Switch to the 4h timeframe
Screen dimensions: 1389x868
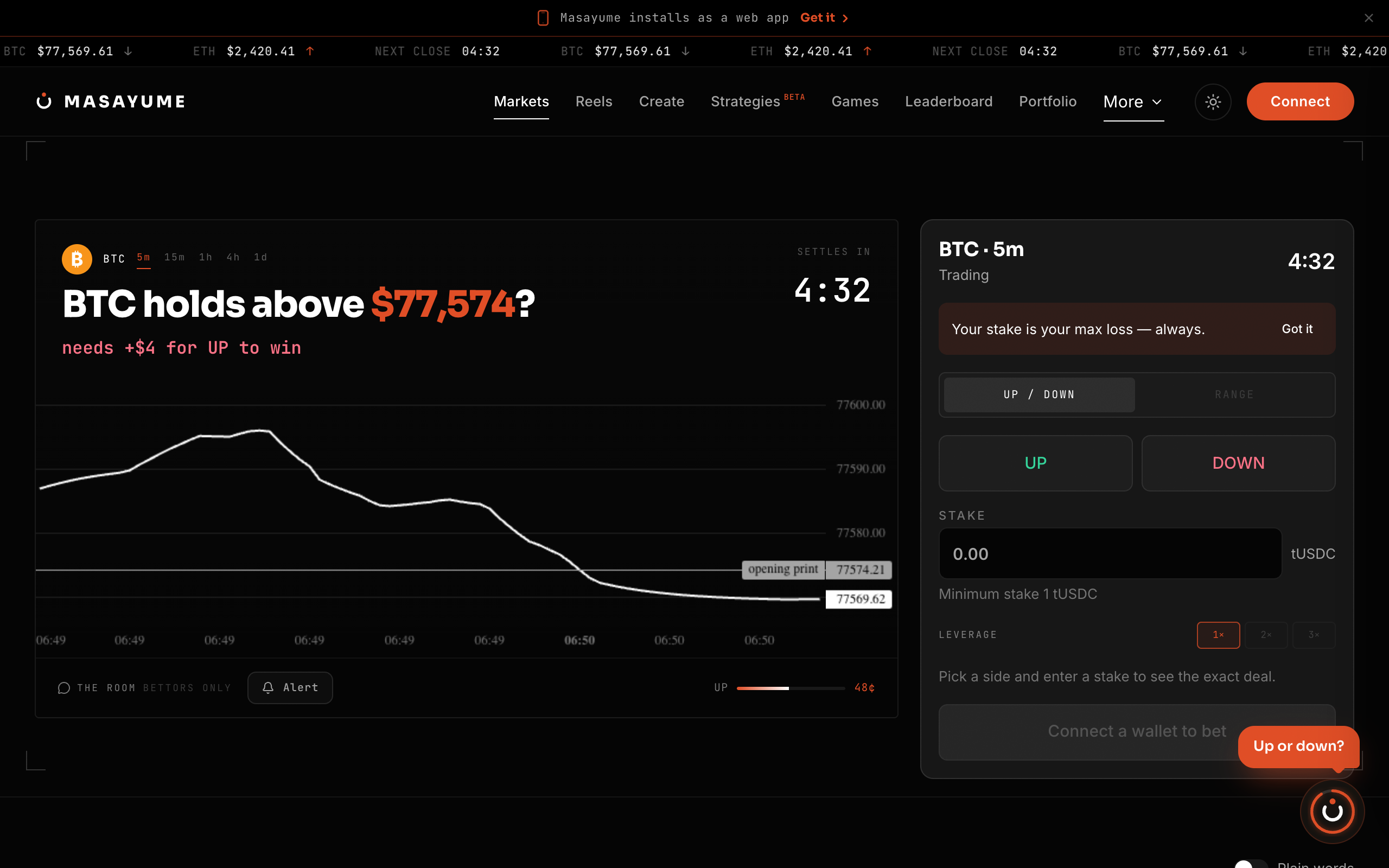pos(233,257)
